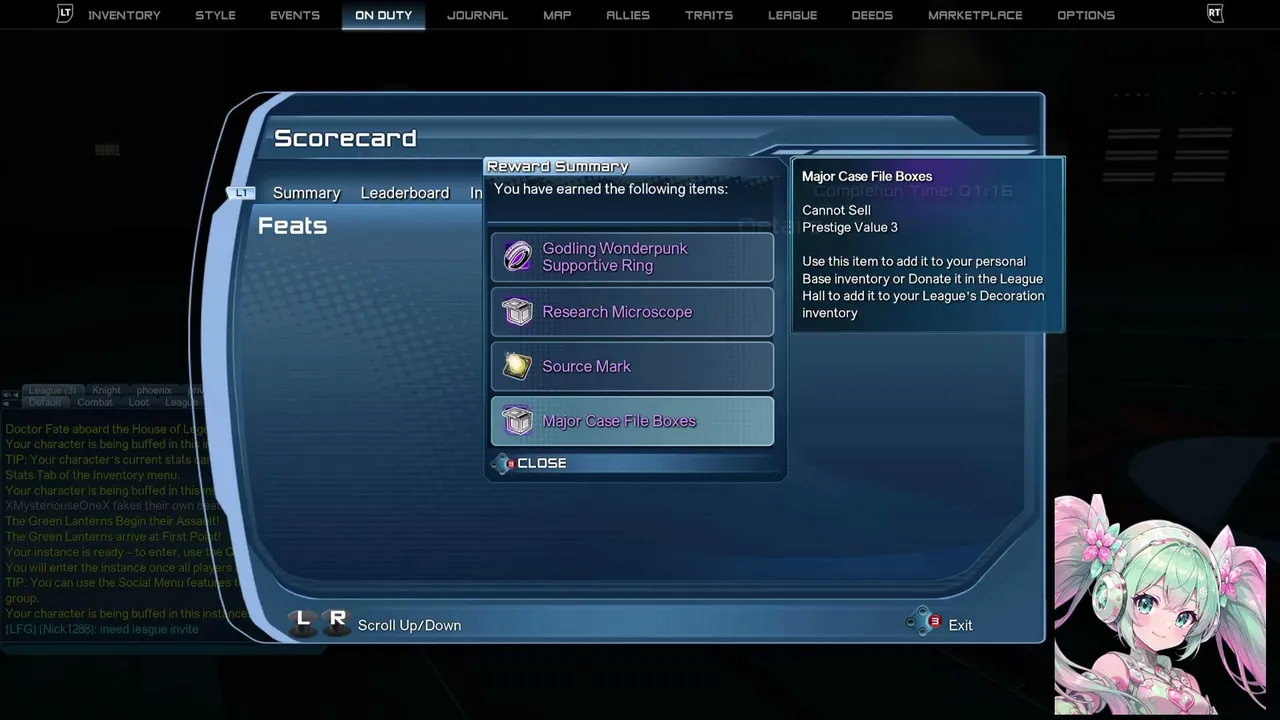Click the R stick scroll icon
Screen dimensions: 1280x720
pos(337,623)
